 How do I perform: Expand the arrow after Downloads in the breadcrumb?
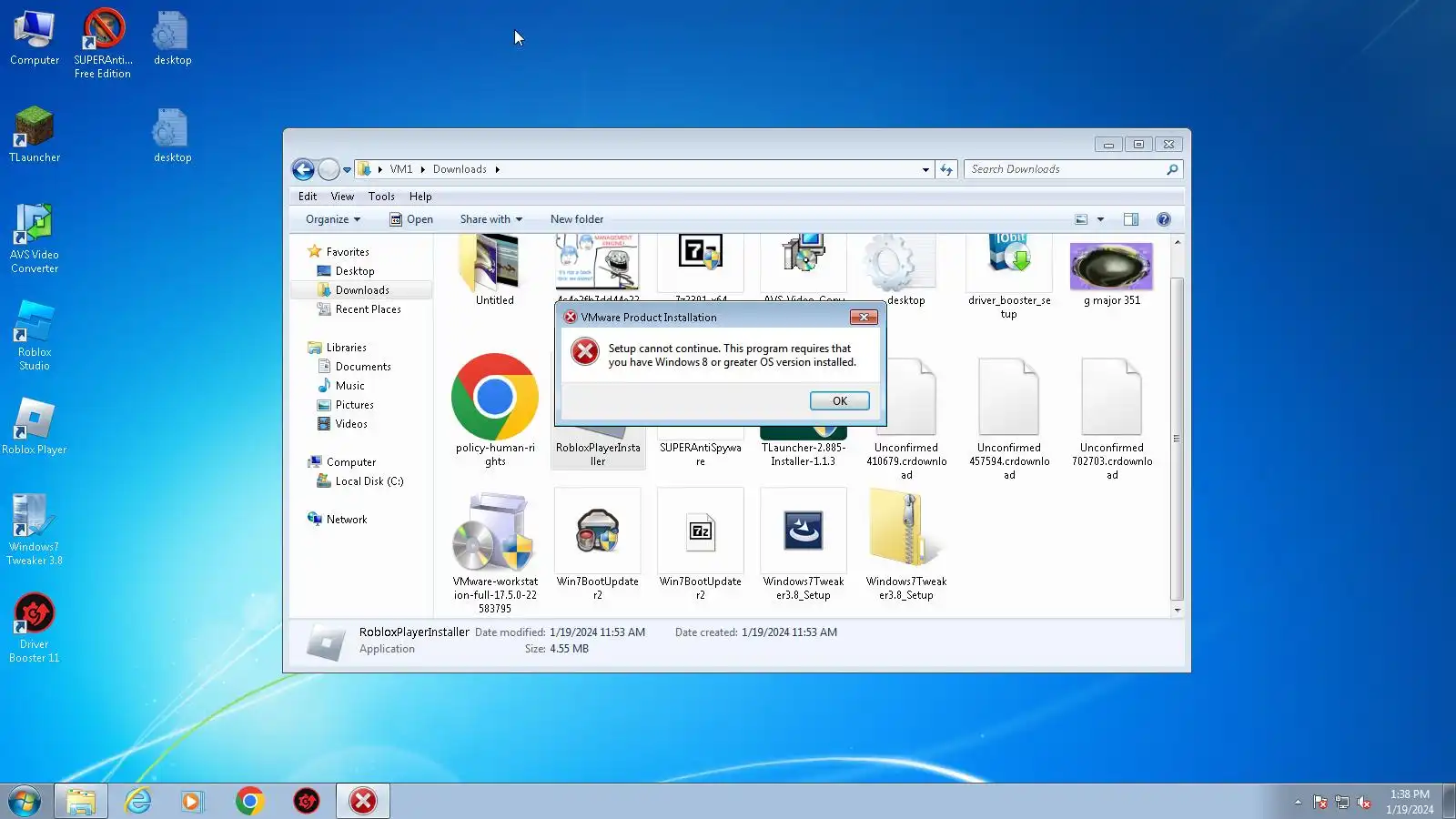tap(498, 169)
